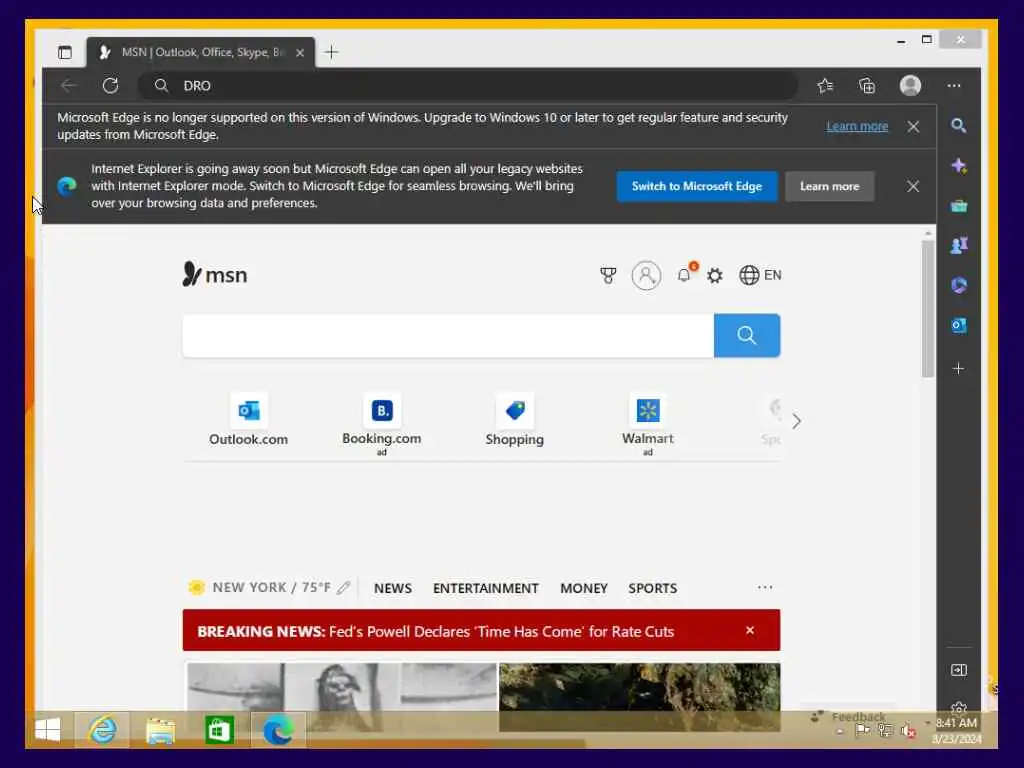Open MSN settings gear icon

point(715,276)
